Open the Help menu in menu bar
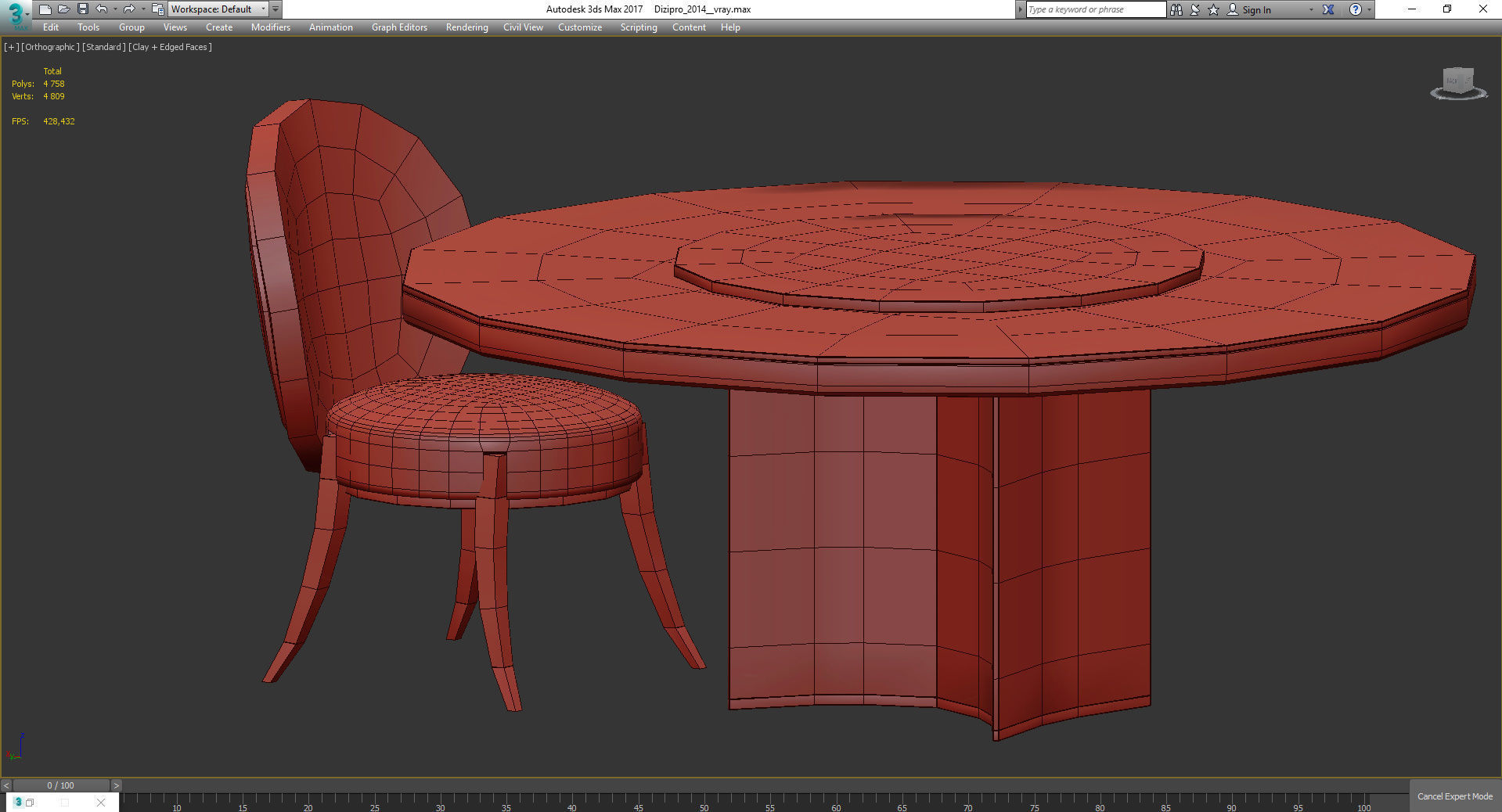The image size is (1502, 812). tap(730, 27)
